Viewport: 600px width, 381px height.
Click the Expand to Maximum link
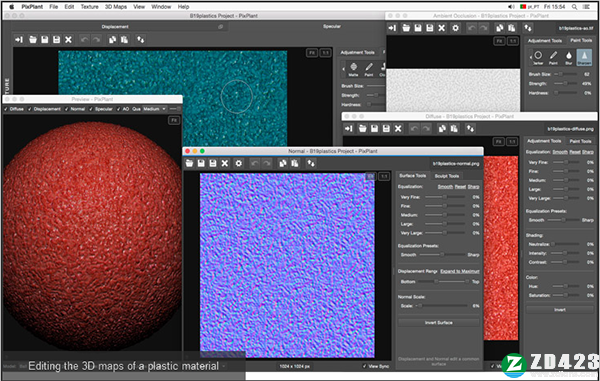pos(460,271)
